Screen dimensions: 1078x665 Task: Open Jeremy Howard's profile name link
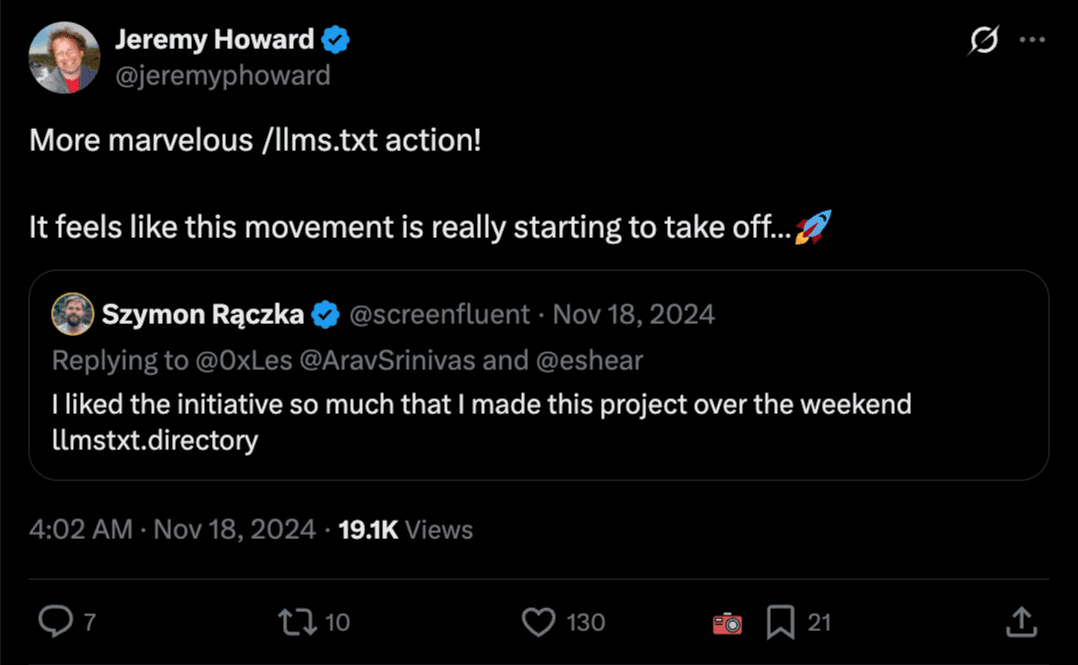214,40
